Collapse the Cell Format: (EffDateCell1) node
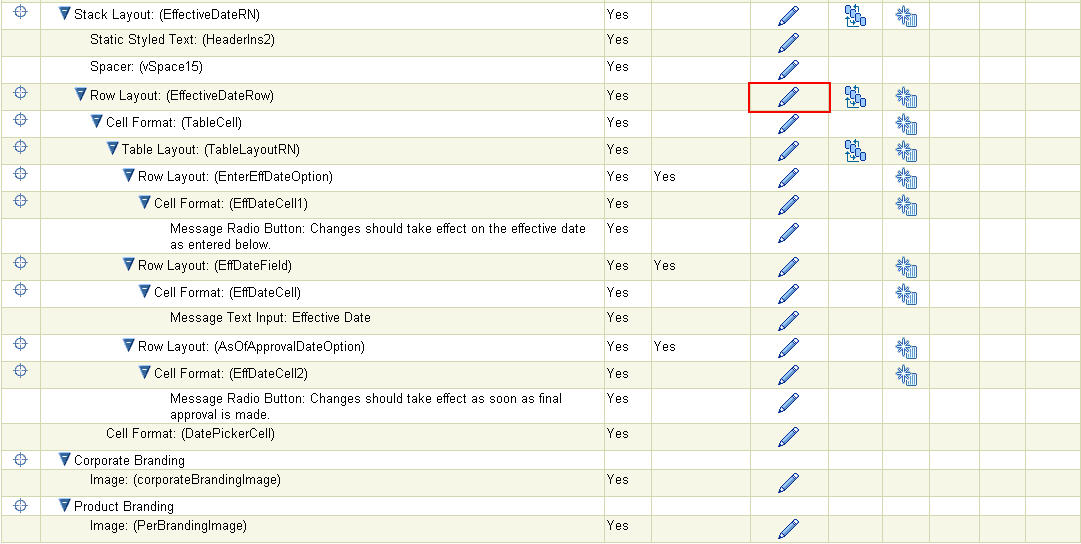 point(144,202)
